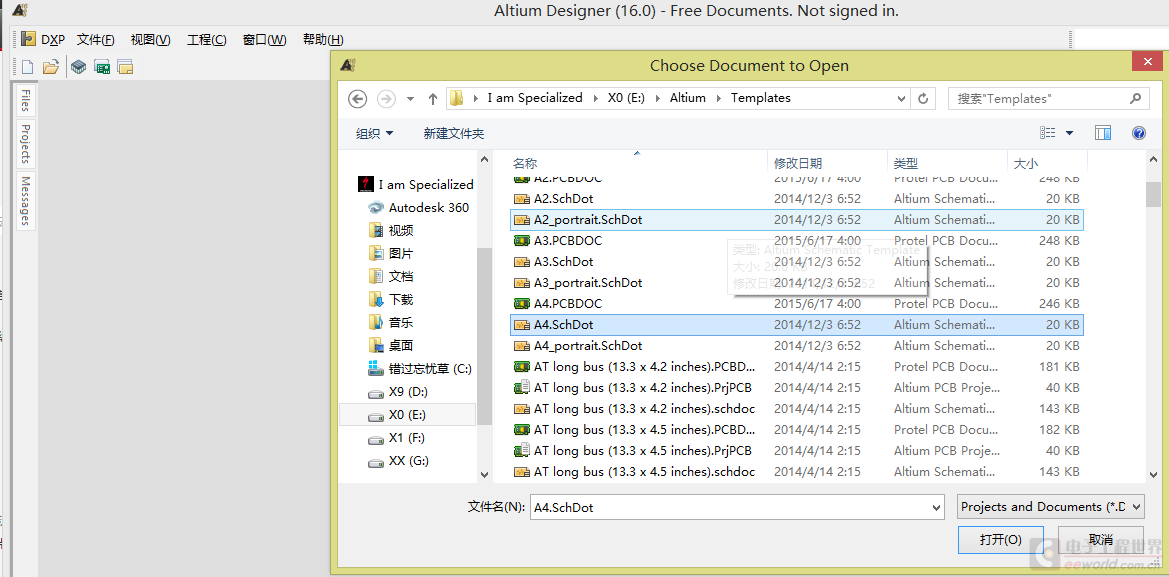Click the 新建文件夹 button

coord(454,133)
